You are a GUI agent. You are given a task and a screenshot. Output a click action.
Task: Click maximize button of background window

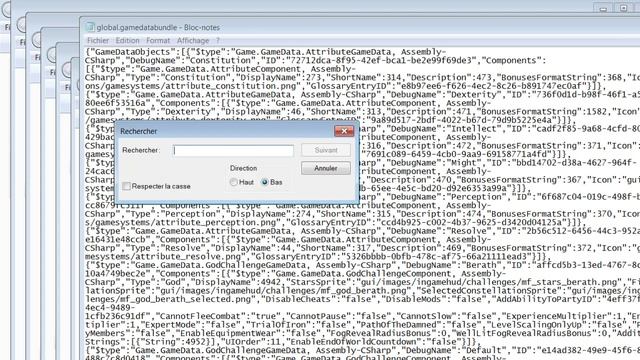[x=624, y=8]
